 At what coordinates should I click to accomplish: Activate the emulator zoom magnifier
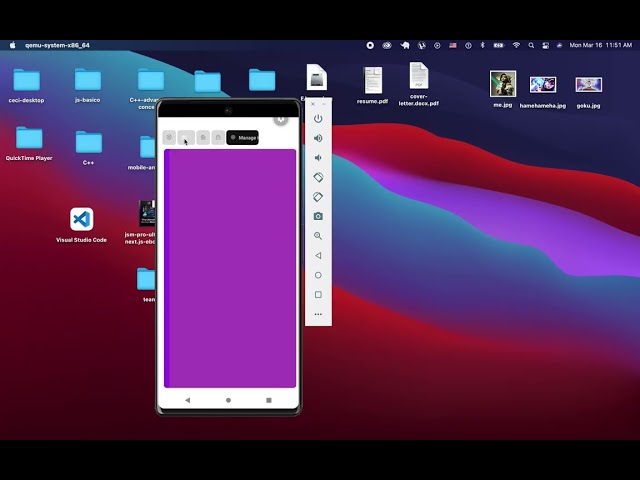(318, 236)
